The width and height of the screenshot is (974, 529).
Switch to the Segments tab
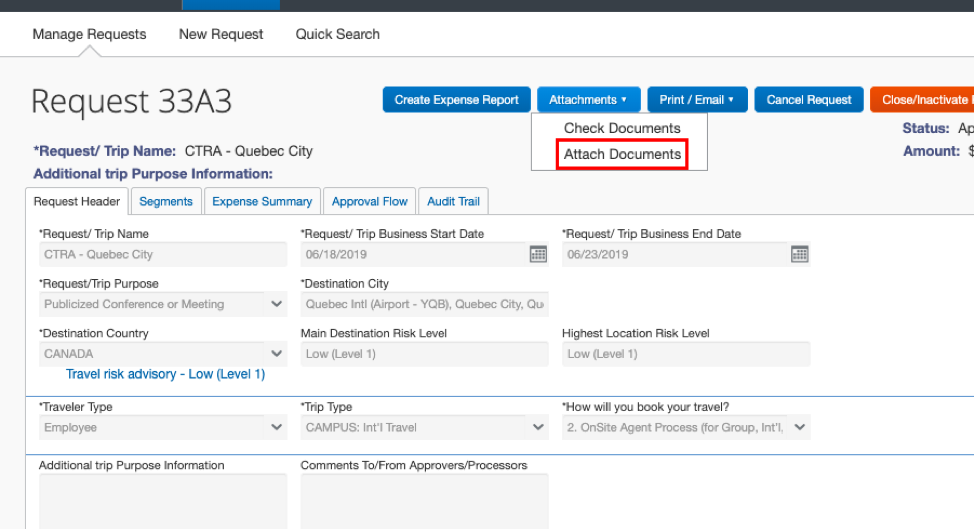click(166, 201)
